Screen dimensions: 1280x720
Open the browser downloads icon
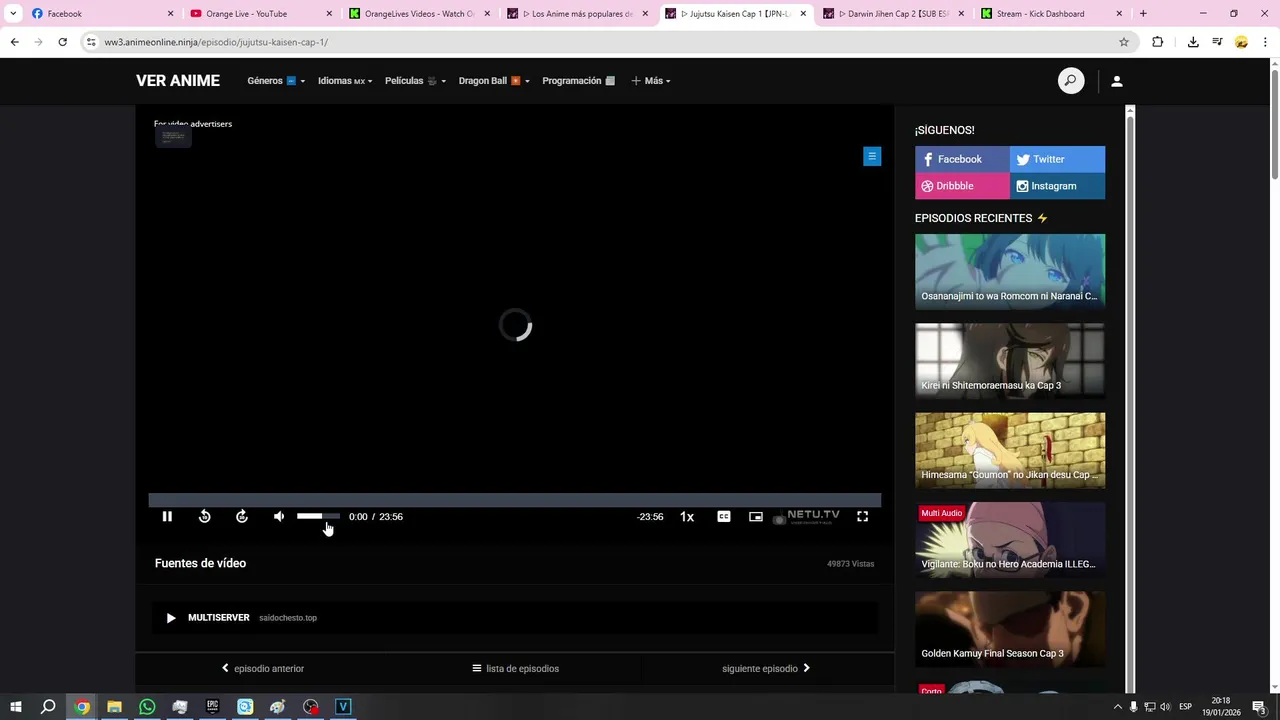click(x=1193, y=42)
